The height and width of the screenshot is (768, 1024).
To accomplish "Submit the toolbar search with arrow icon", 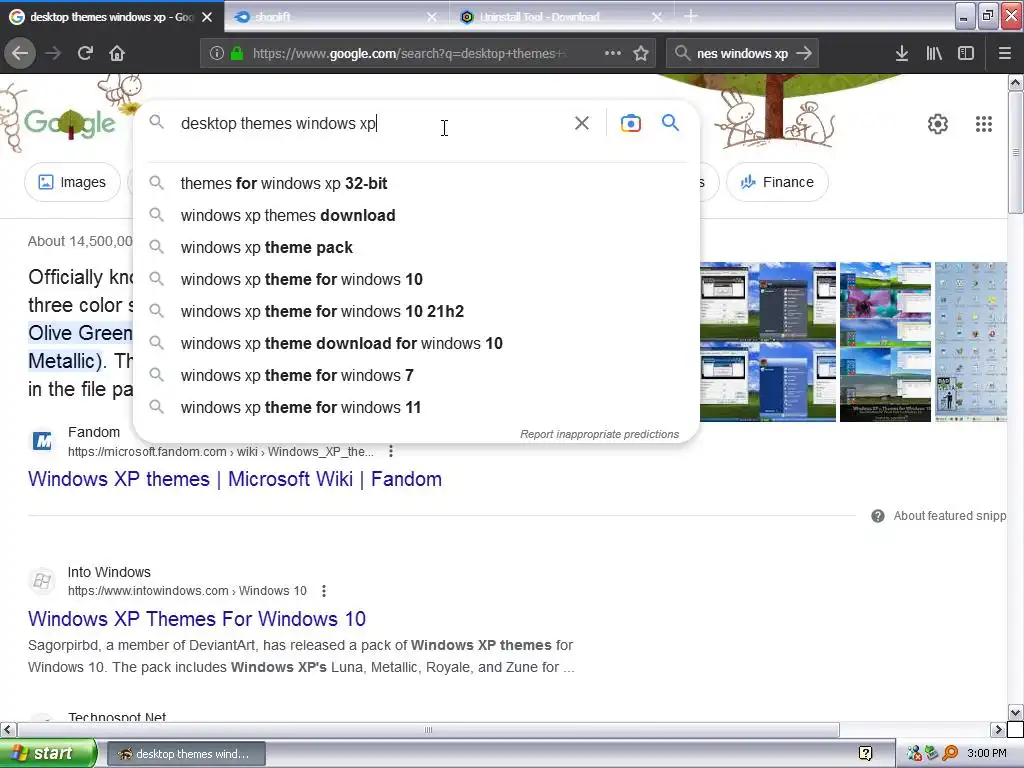I will tap(804, 54).
